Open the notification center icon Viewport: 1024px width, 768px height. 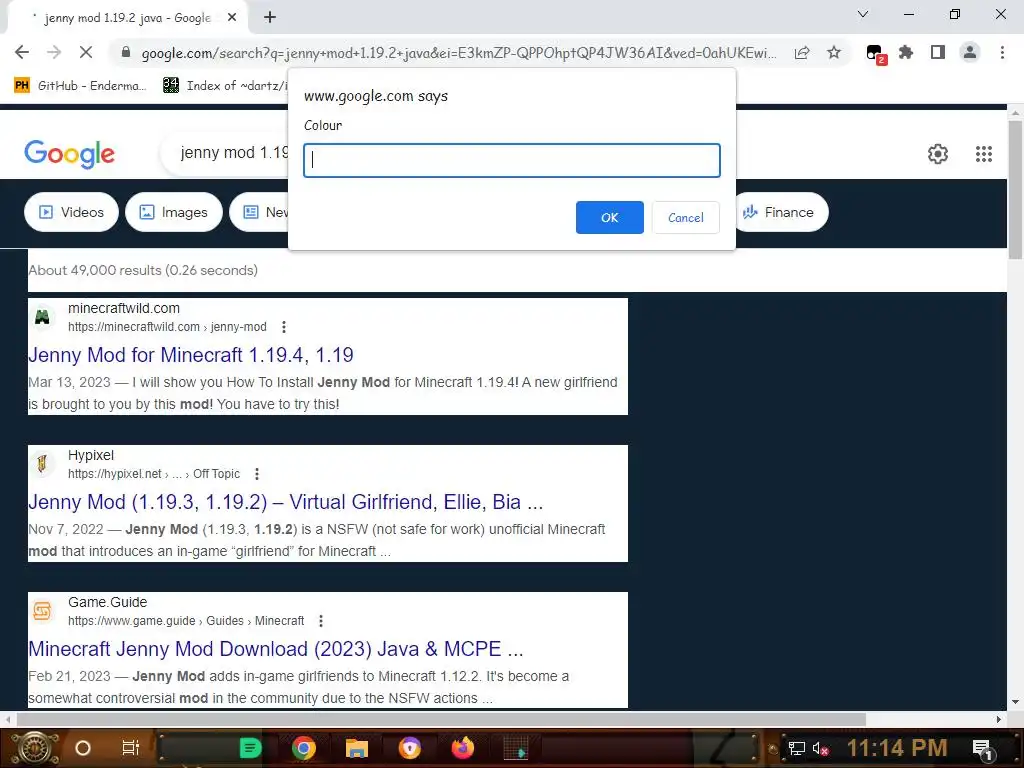[983, 749]
